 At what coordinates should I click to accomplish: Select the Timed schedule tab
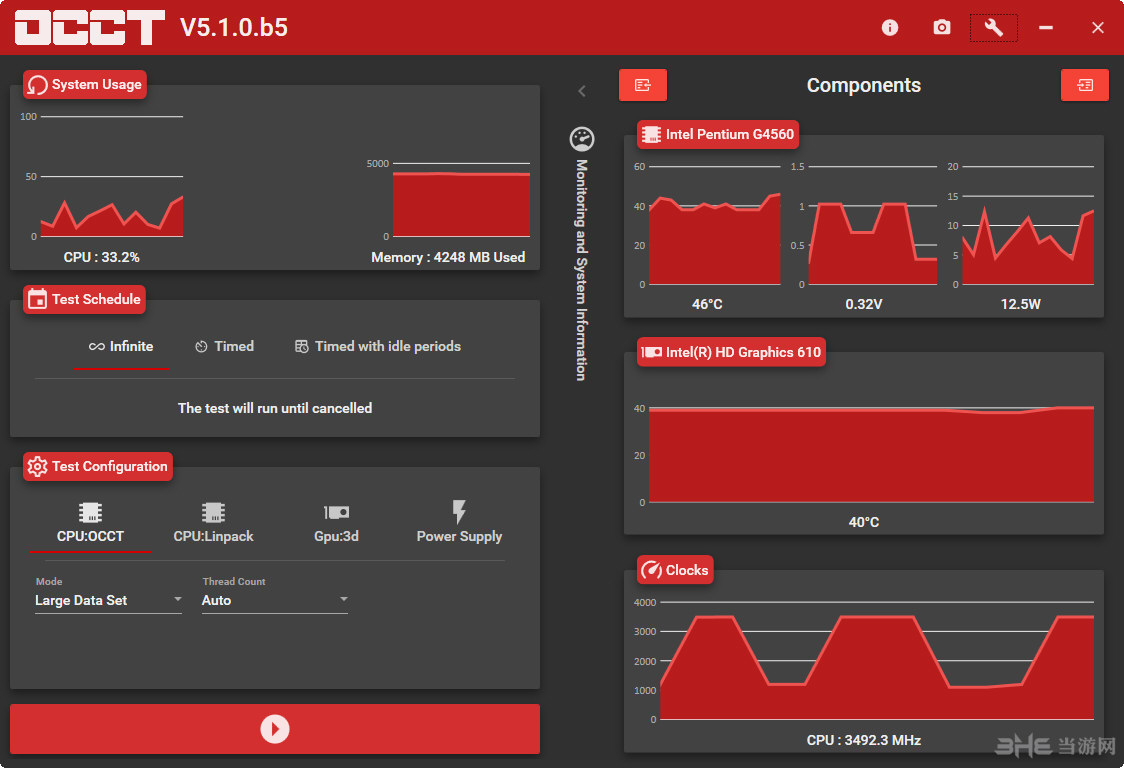[224, 346]
